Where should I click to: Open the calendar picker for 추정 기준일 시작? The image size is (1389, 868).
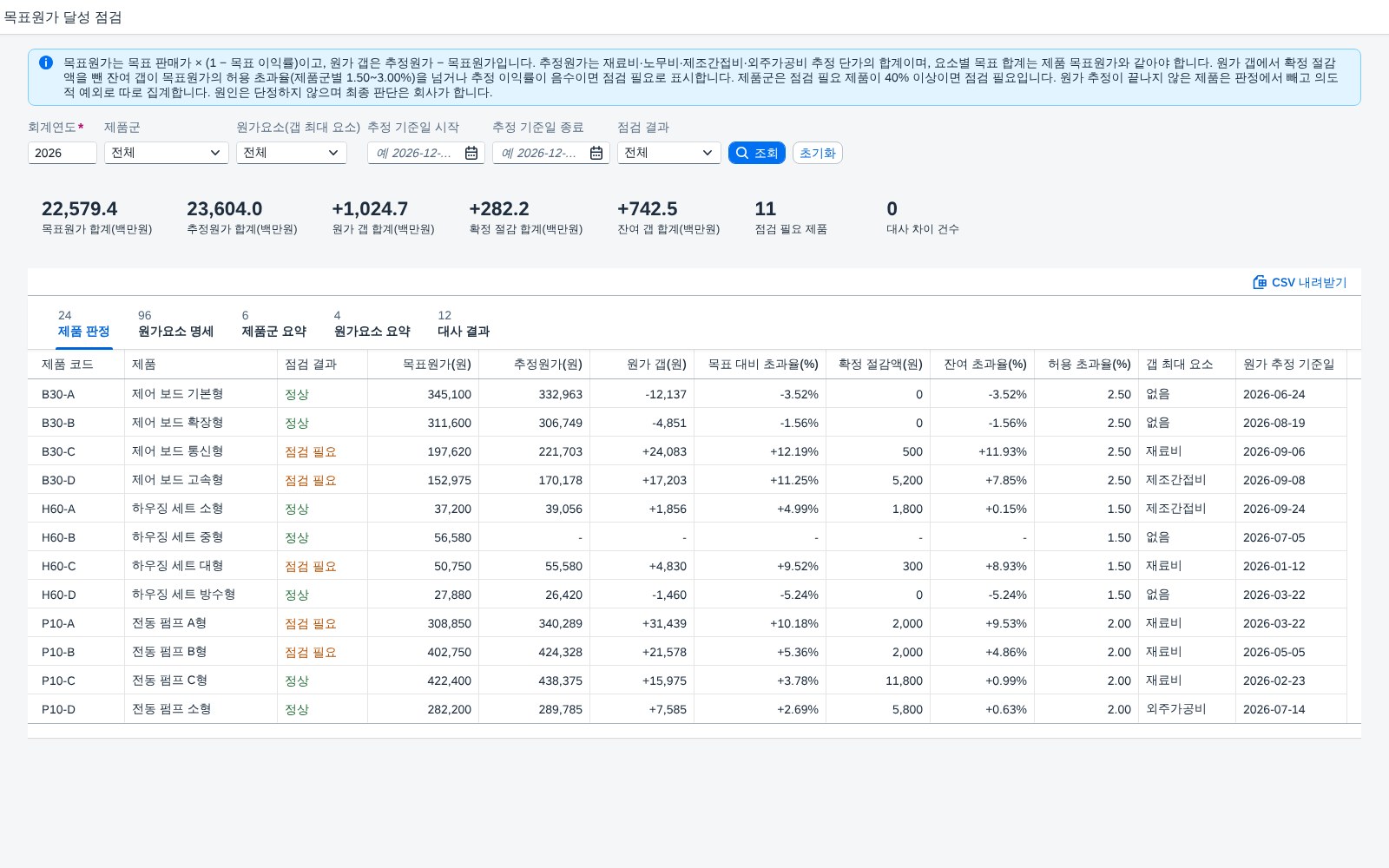click(x=471, y=153)
